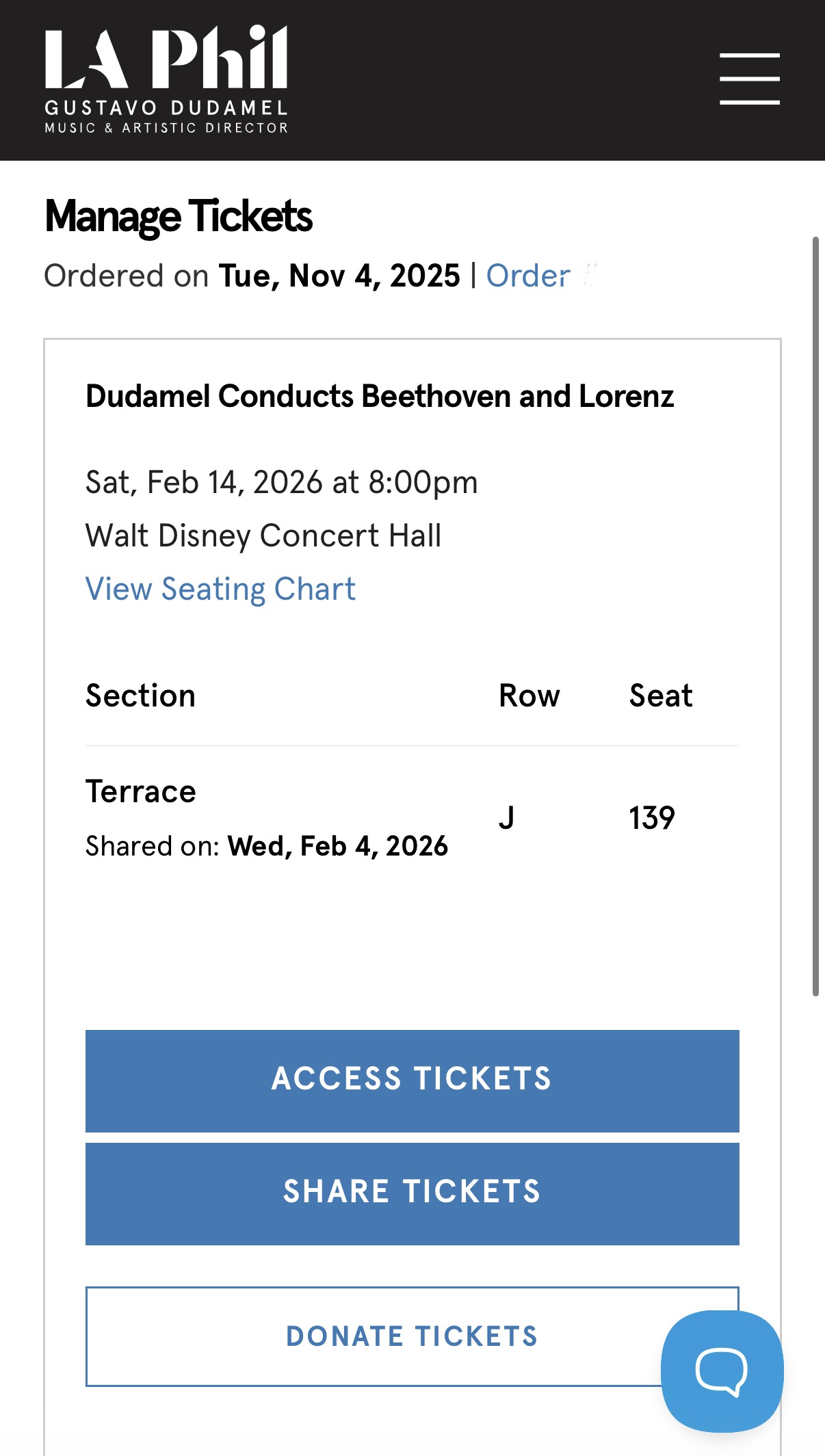The width and height of the screenshot is (825, 1456).
Task: Select the Donate Tickets button
Action: (412, 1336)
